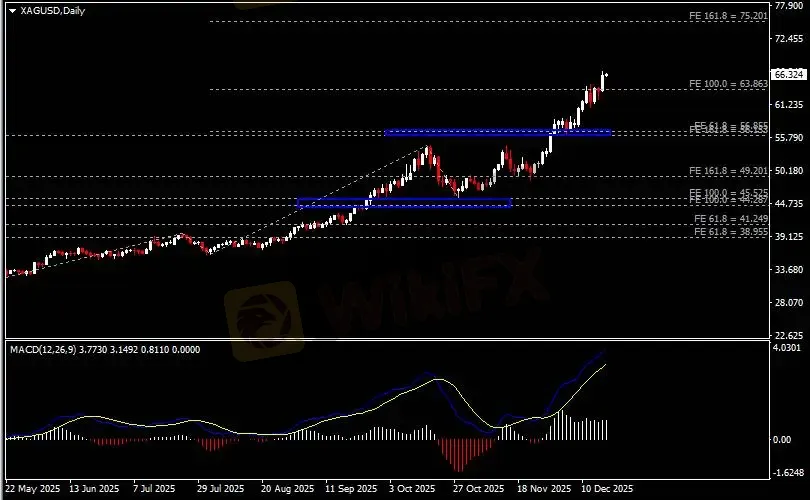
Task: Select the upper blue resistance zone rectangle
Action: coord(497,132)
